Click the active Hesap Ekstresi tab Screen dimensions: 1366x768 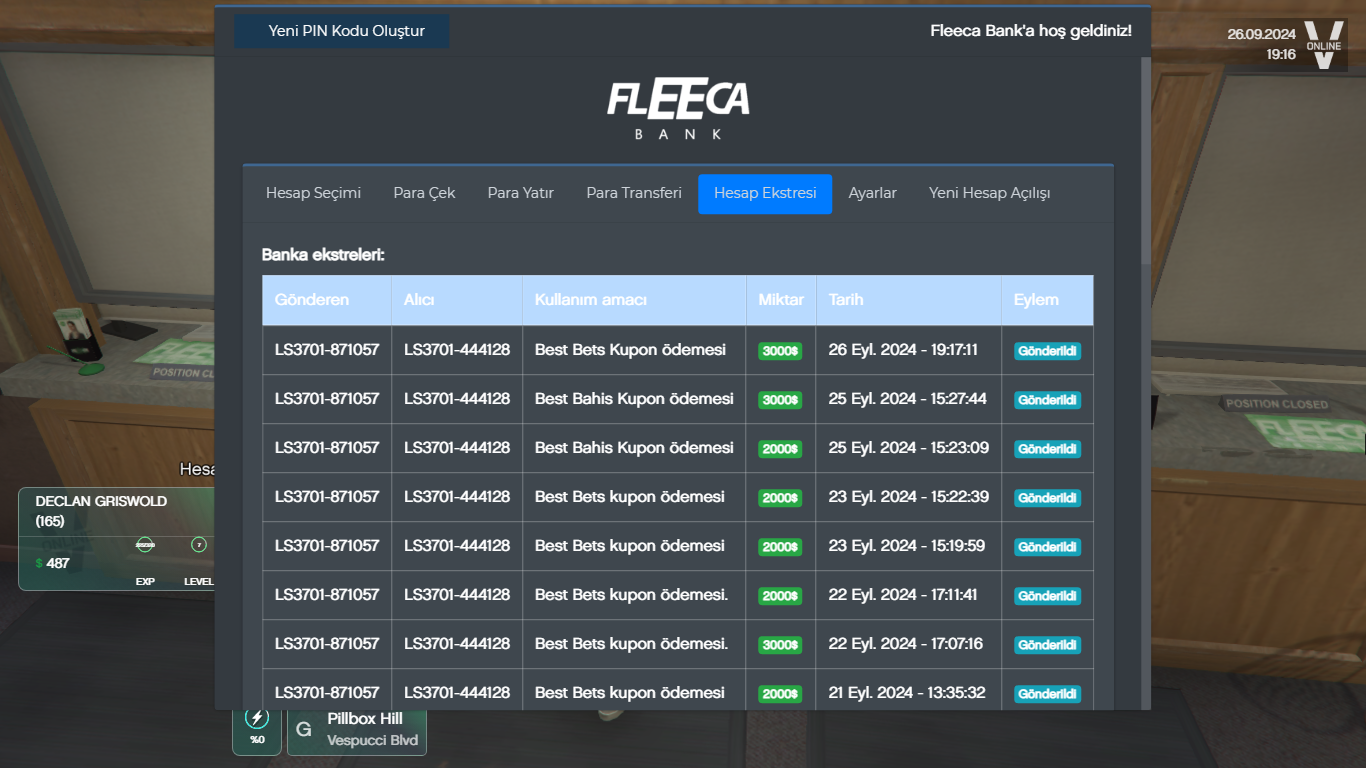[765, 193]
